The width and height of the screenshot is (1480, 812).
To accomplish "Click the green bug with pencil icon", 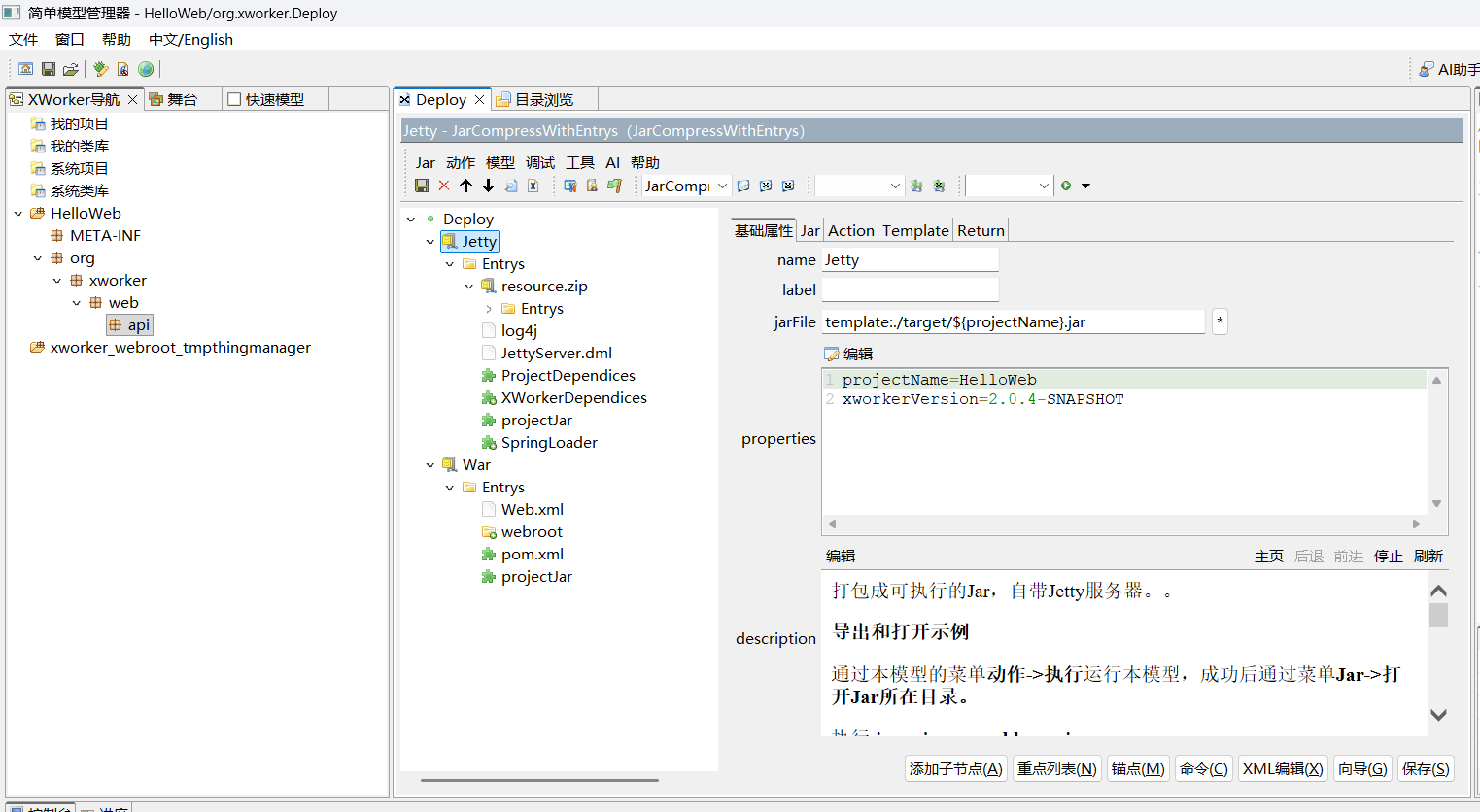I will (100, 69).
